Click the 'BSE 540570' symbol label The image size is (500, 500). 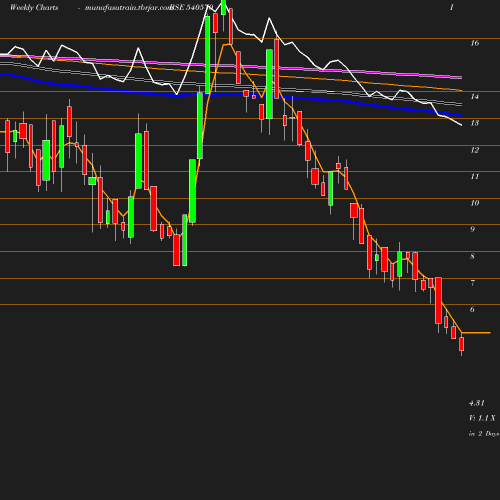pos(191,8)
